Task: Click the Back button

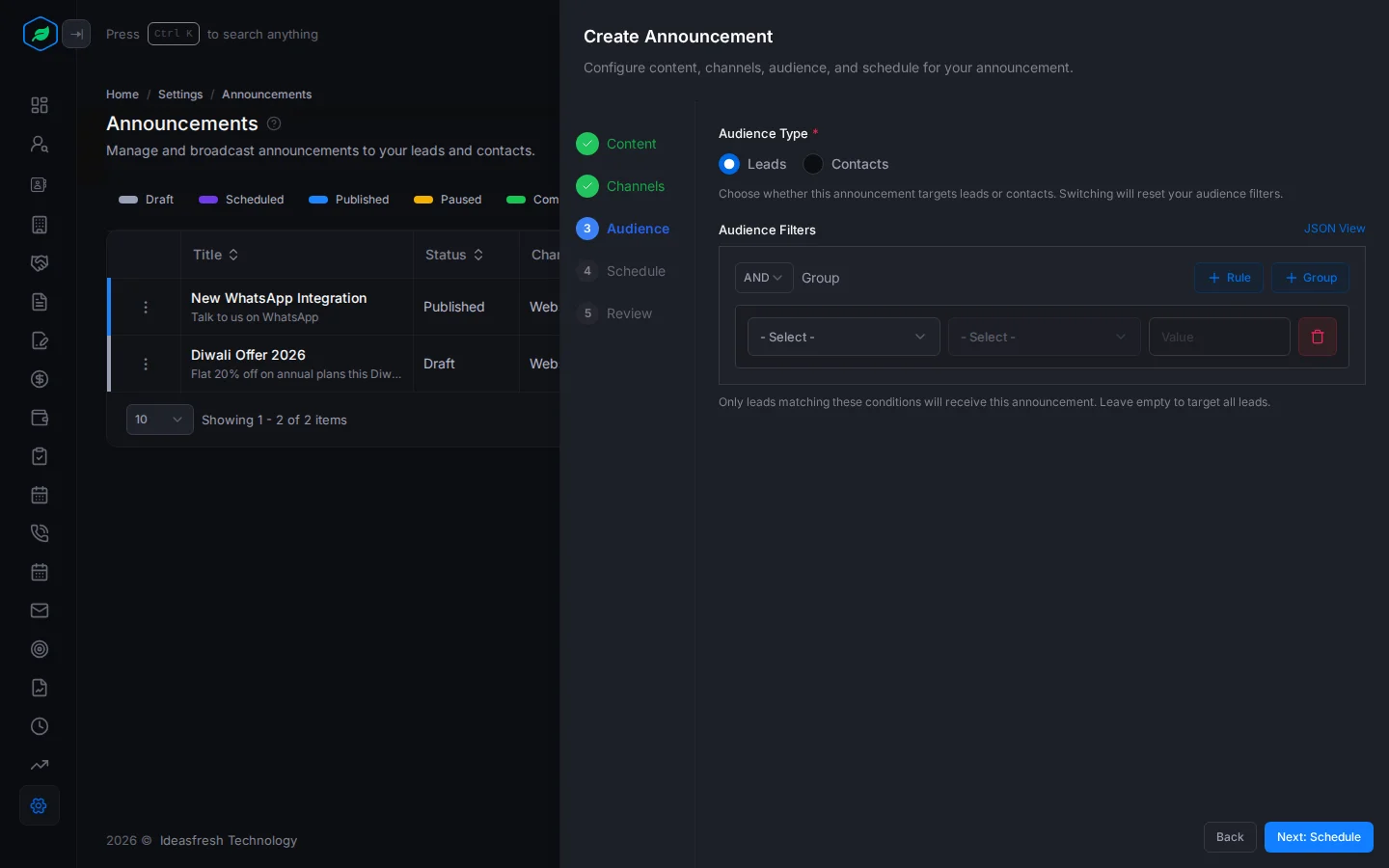Action: pyautogui.click(x=1230, y=837)
